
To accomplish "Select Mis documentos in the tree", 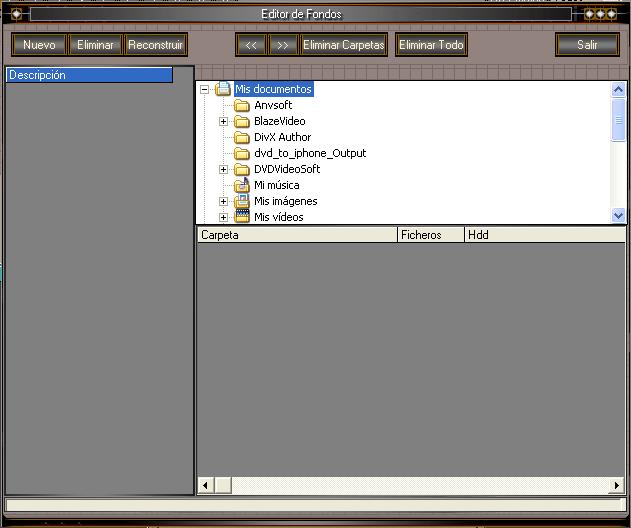I will coord(273,89).
